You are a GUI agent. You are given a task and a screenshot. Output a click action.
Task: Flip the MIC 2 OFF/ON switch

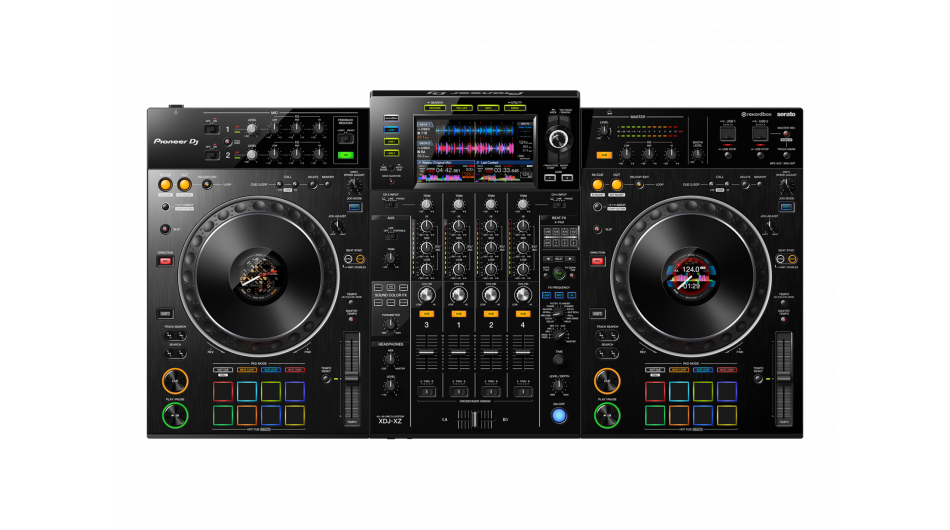click(x=211, y=155)
